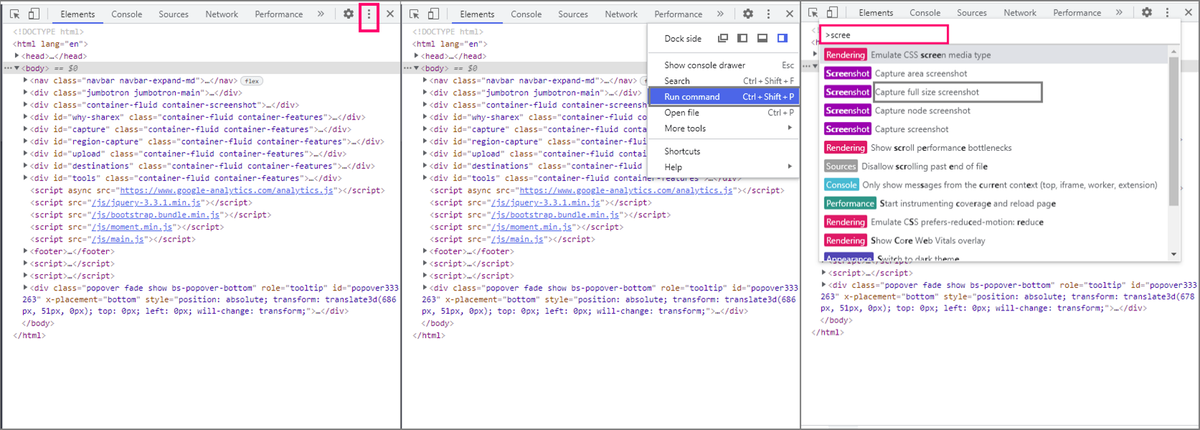Toggle device toolbar in left DevTools panel

[33, 14]
